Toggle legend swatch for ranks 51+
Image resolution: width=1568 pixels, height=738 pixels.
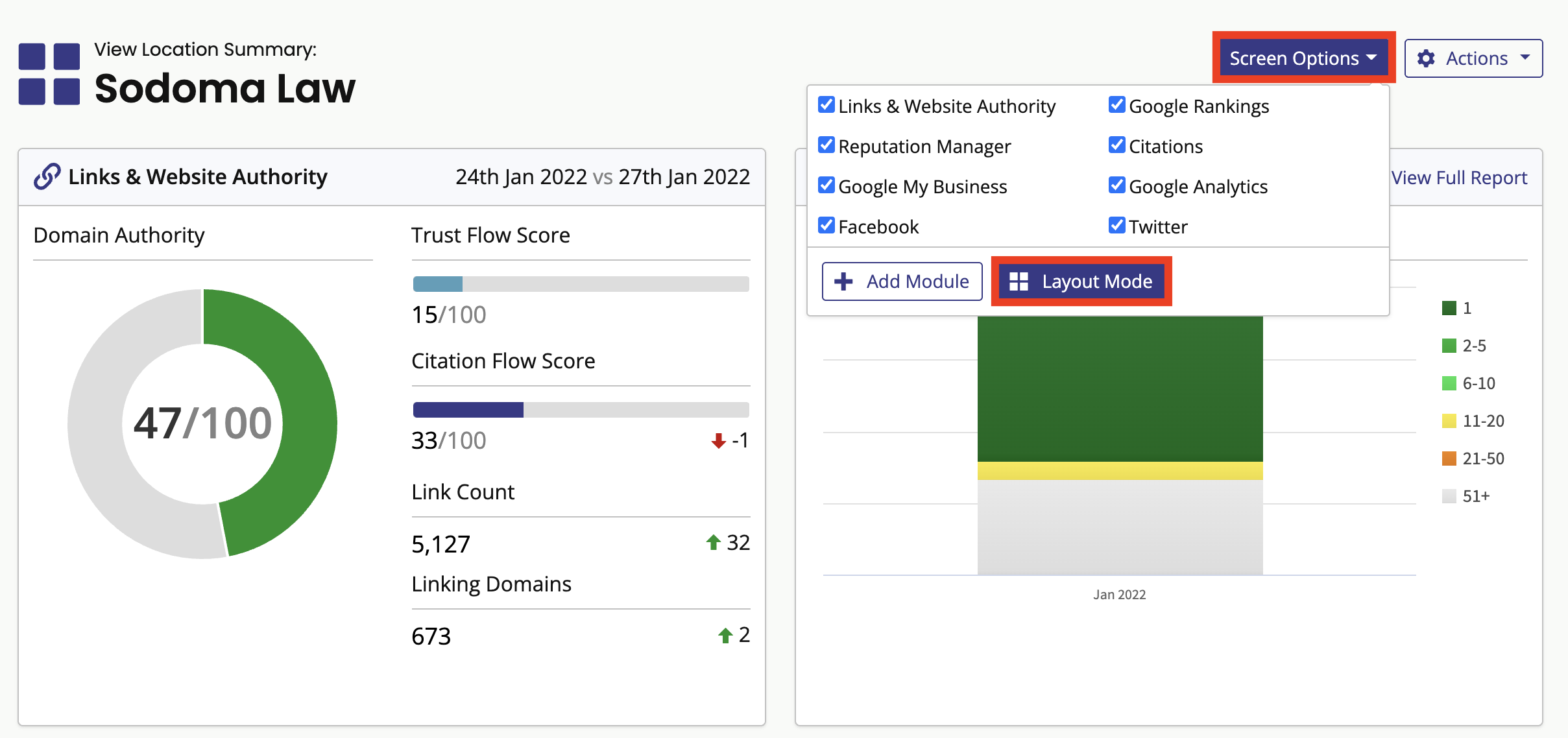coord(1449,496)
